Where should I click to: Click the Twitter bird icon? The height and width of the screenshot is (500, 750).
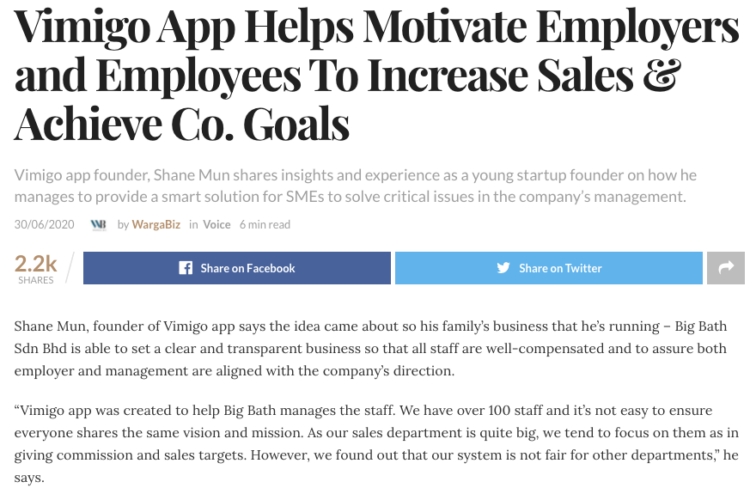[x=503, y=268]
